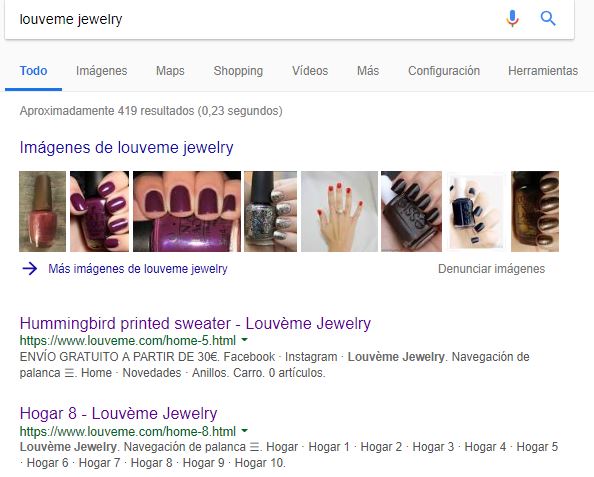Expand dropdown arrow next to home-5.html URL
The height and width of the screenshot is (477, 594).
pyautogui.click(x=245, y=340)
